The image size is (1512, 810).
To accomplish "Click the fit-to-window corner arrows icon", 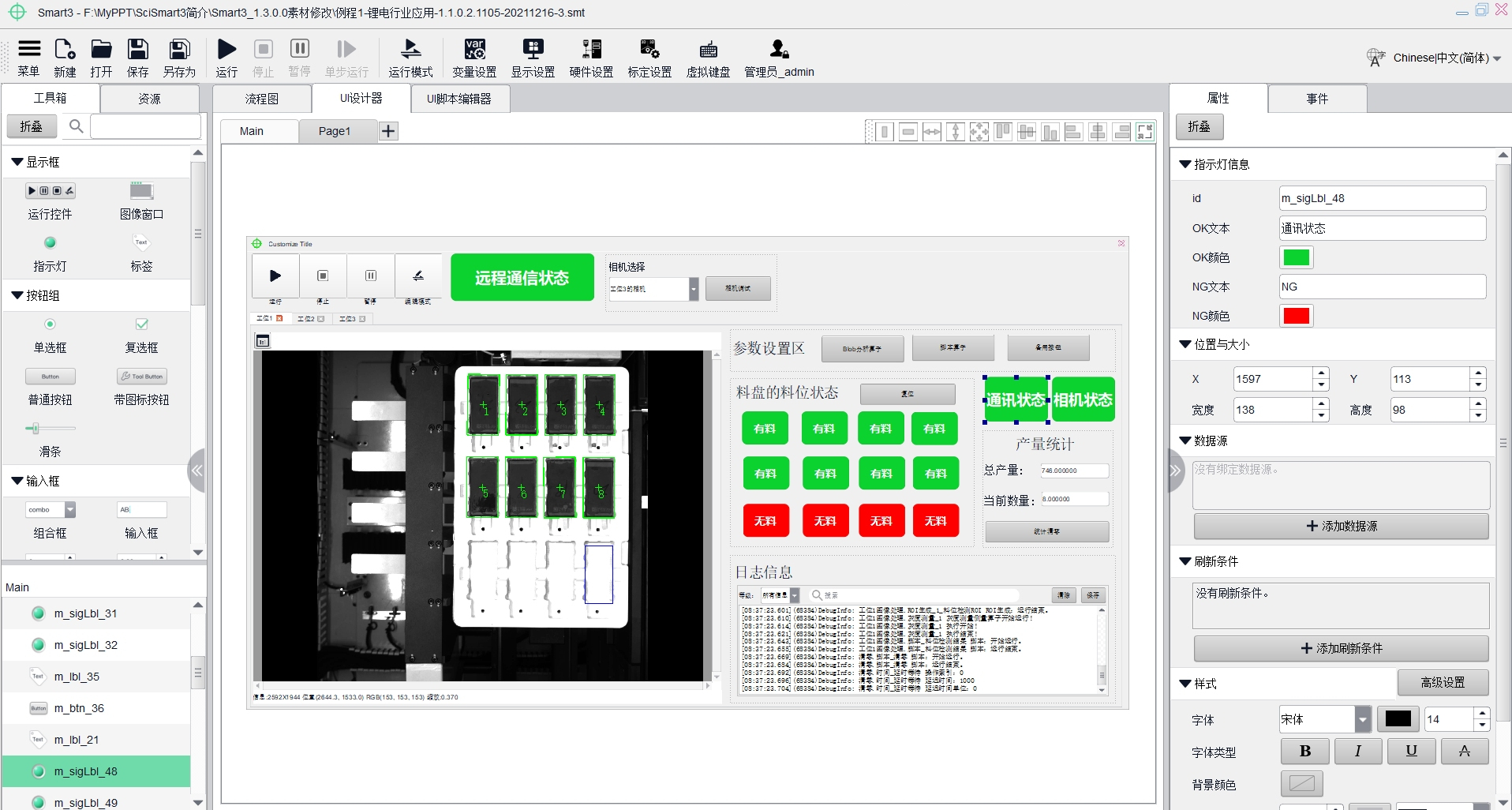I will (x=1145, y=132).
